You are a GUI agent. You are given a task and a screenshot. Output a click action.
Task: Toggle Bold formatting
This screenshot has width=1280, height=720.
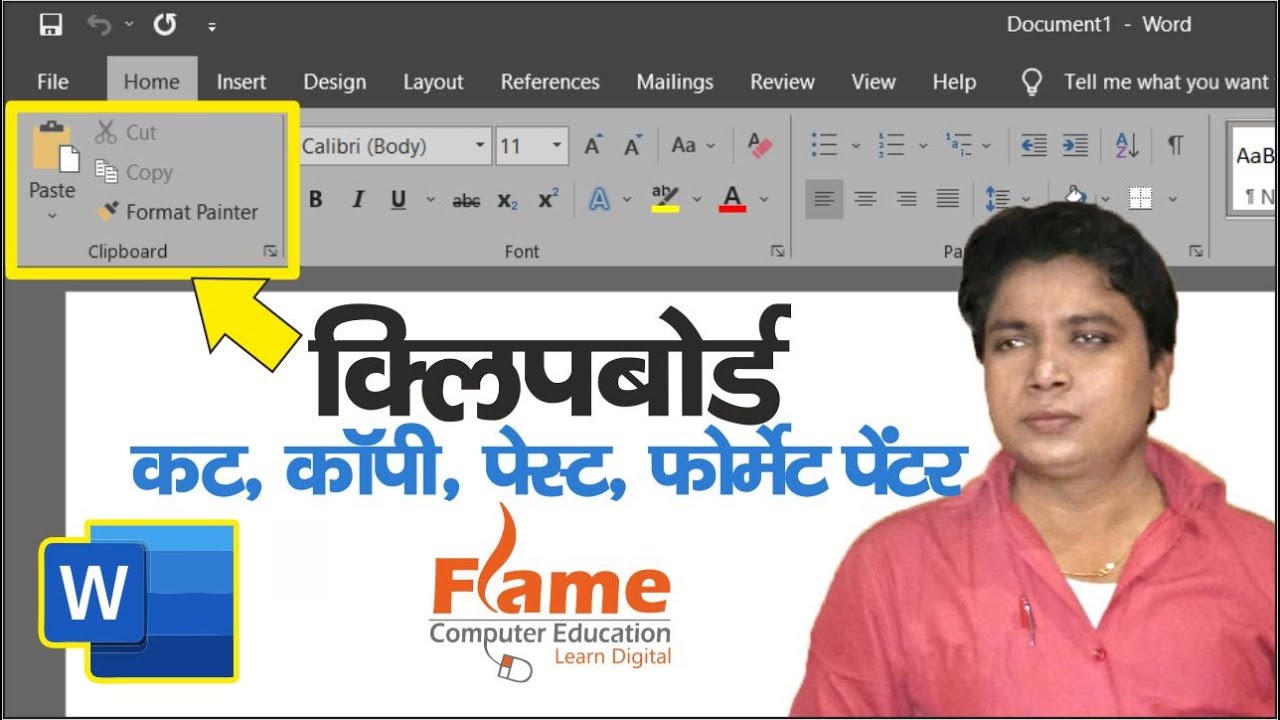tap(316, 199)
